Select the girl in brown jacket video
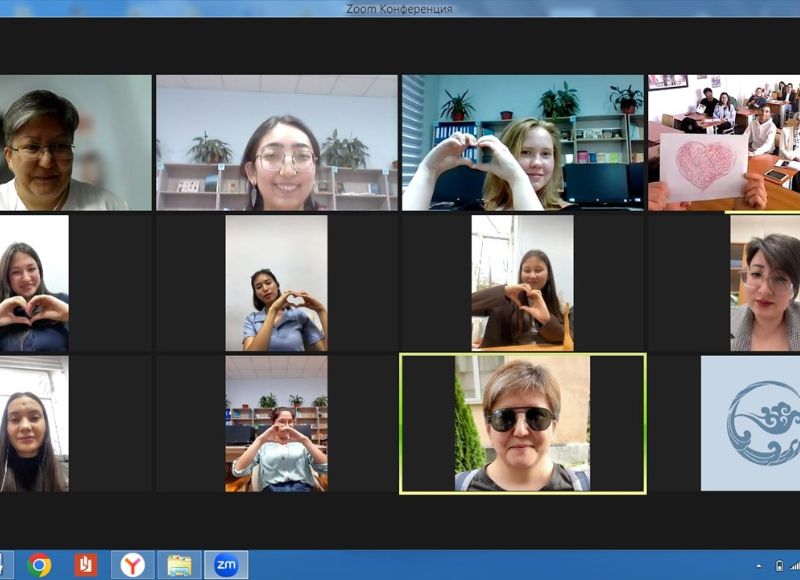This screenshot has width=800, height=580. point(522,283)
